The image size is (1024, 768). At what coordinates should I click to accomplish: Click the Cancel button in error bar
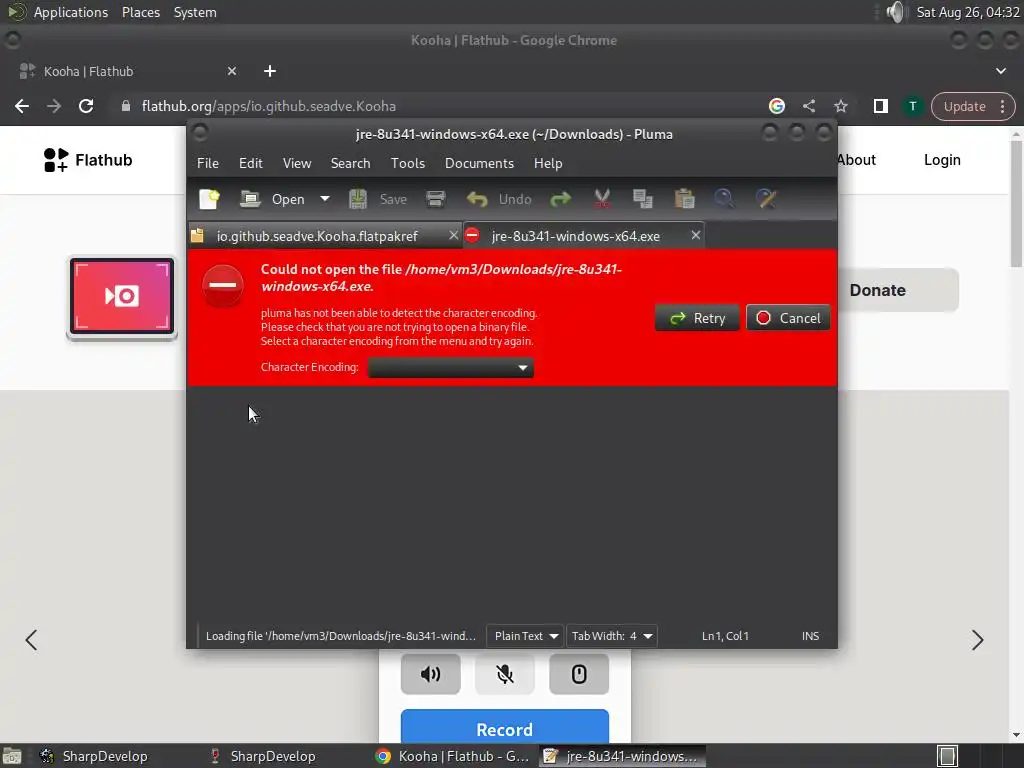(x=788, y=318)
